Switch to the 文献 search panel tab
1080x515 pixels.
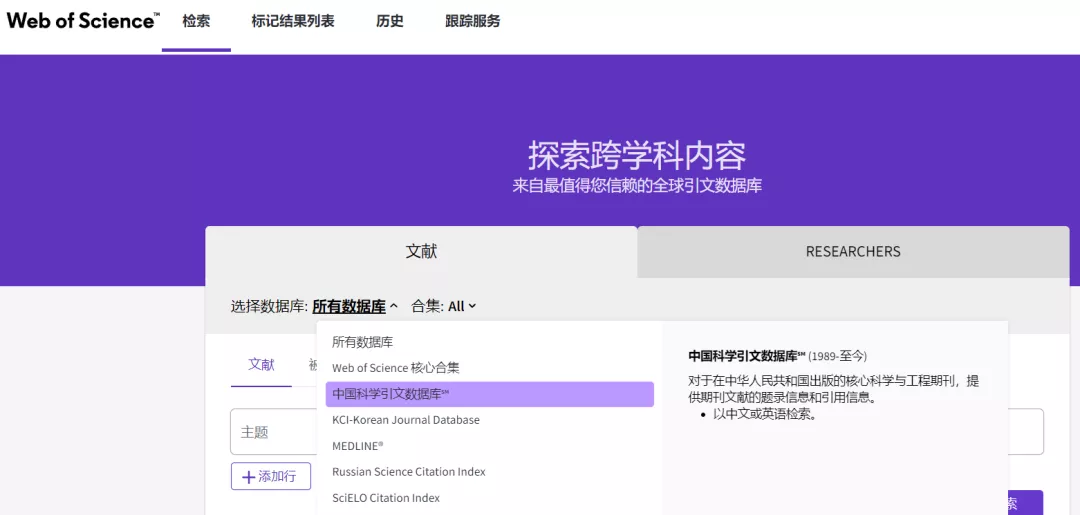[421, 252]
